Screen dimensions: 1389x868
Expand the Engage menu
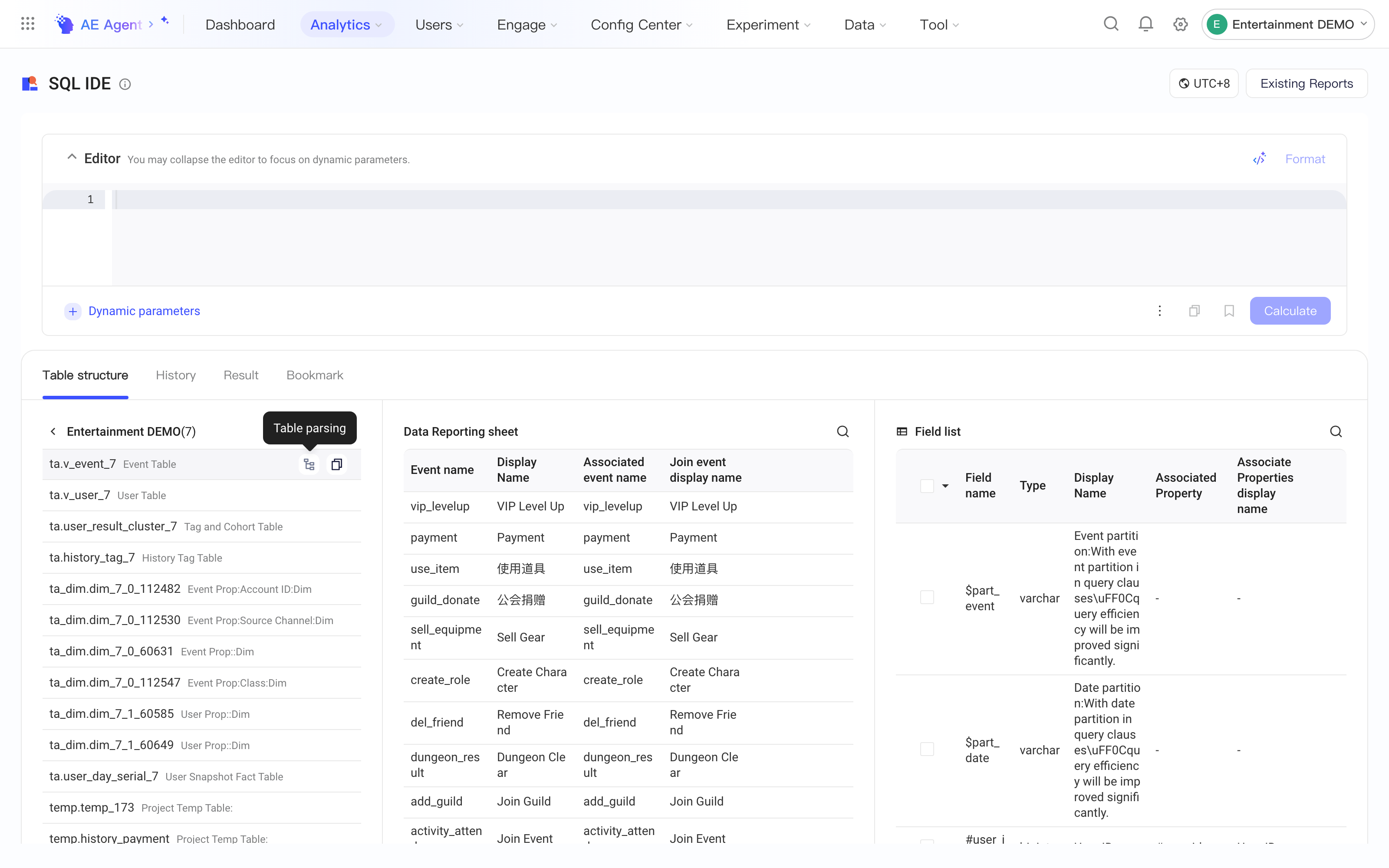[527, 25]
